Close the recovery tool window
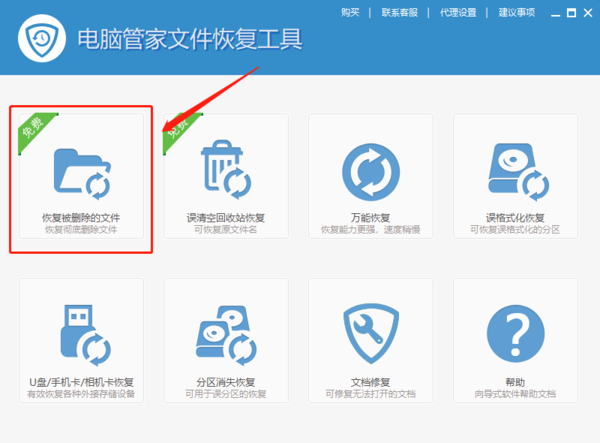This screenshot has height=443, width=600. pyautogui.click(x=588, y=13)
